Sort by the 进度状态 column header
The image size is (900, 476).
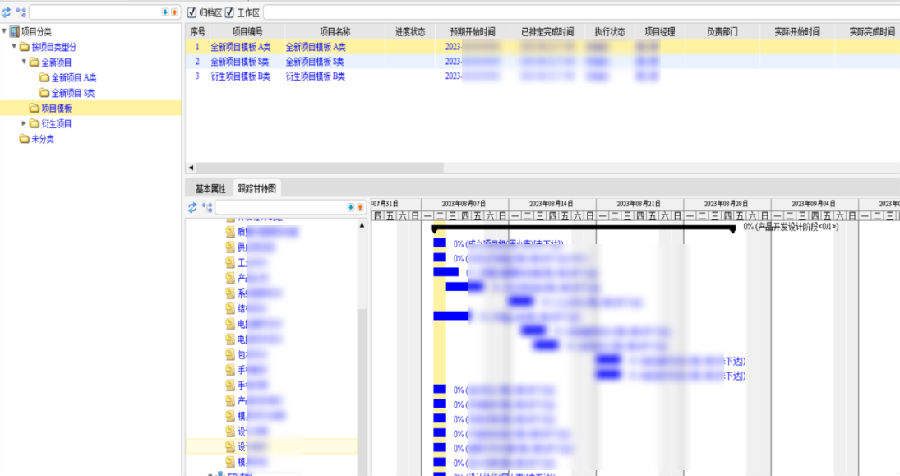point(410,32)
